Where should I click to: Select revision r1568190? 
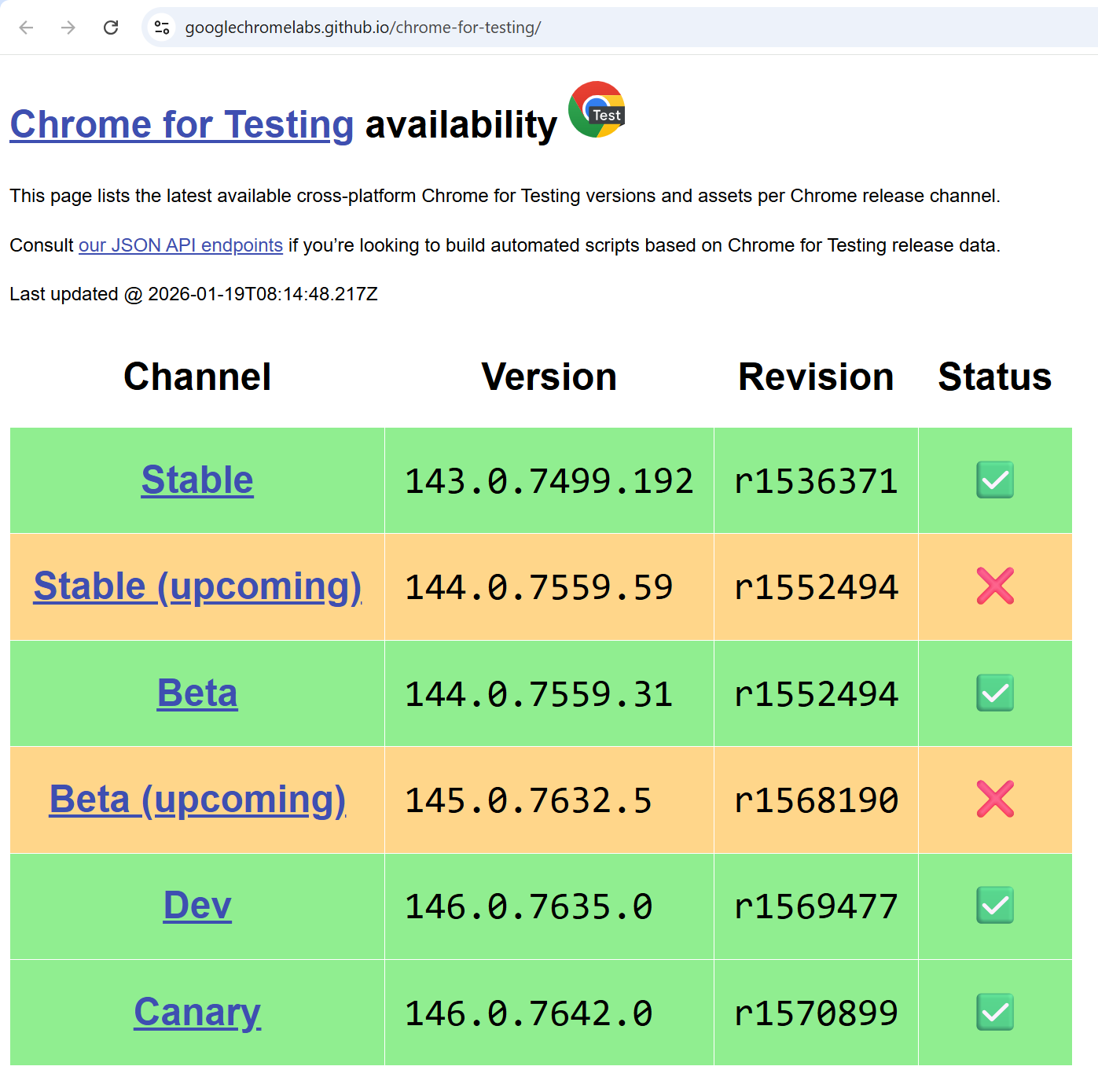(816, 800)
